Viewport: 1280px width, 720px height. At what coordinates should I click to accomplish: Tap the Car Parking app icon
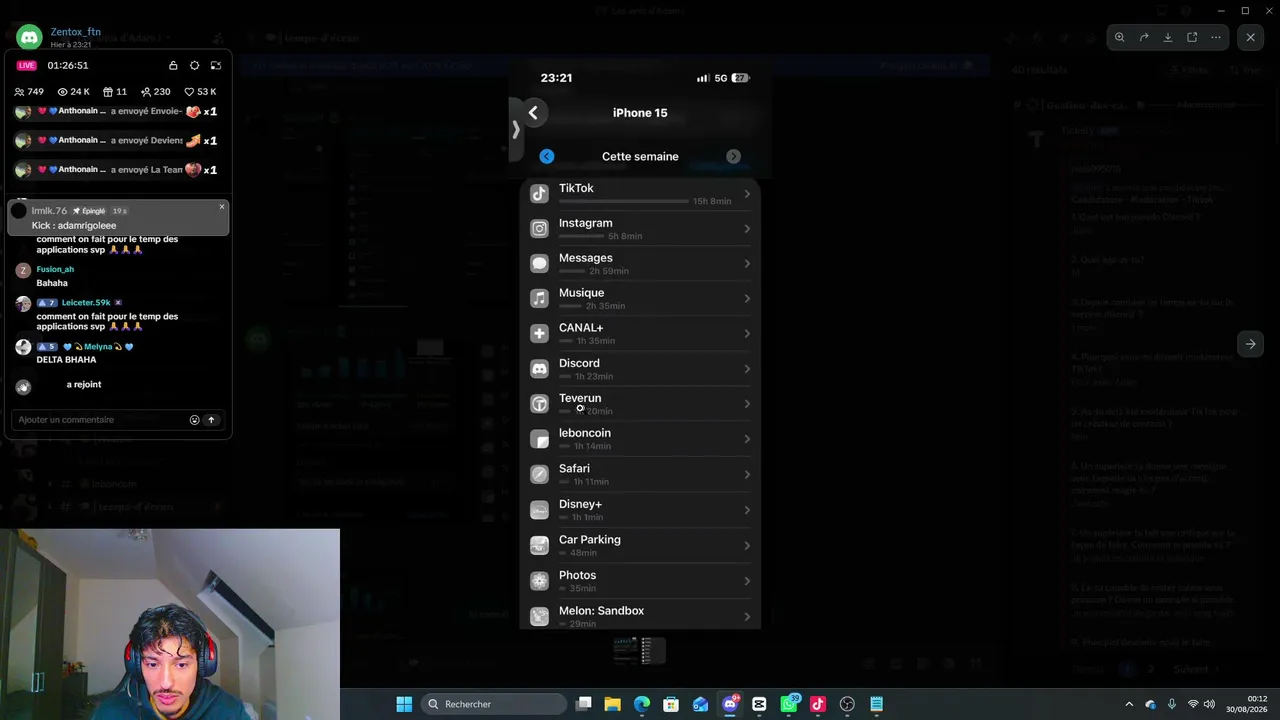[539, 545]
